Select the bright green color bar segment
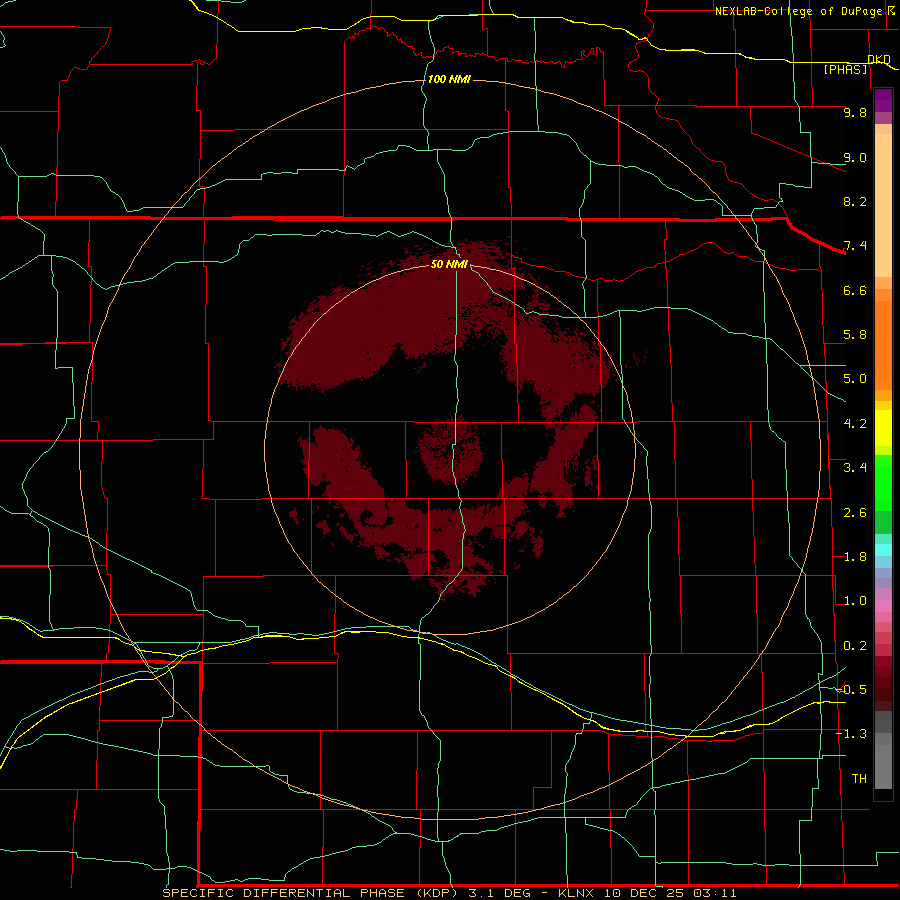The height and width of the screenshot is (900, 900). pos(883,482)
